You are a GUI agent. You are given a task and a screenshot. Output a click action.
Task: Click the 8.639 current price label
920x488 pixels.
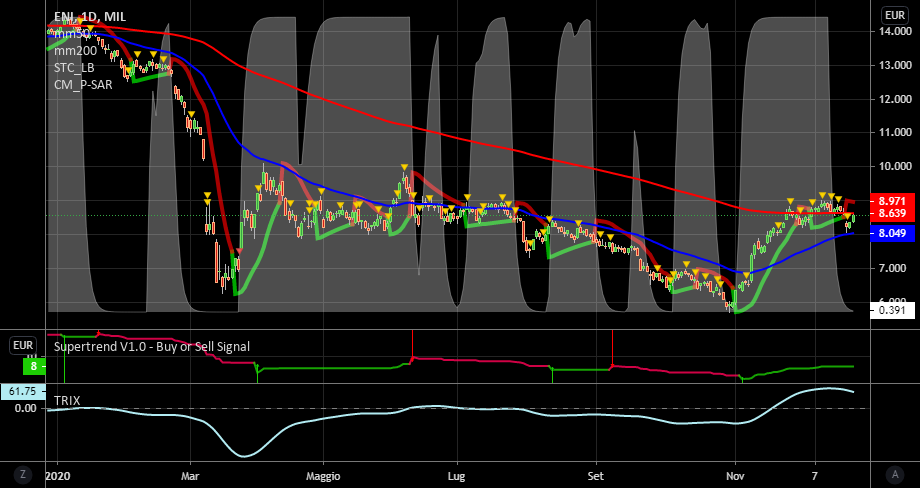(892, 214)
